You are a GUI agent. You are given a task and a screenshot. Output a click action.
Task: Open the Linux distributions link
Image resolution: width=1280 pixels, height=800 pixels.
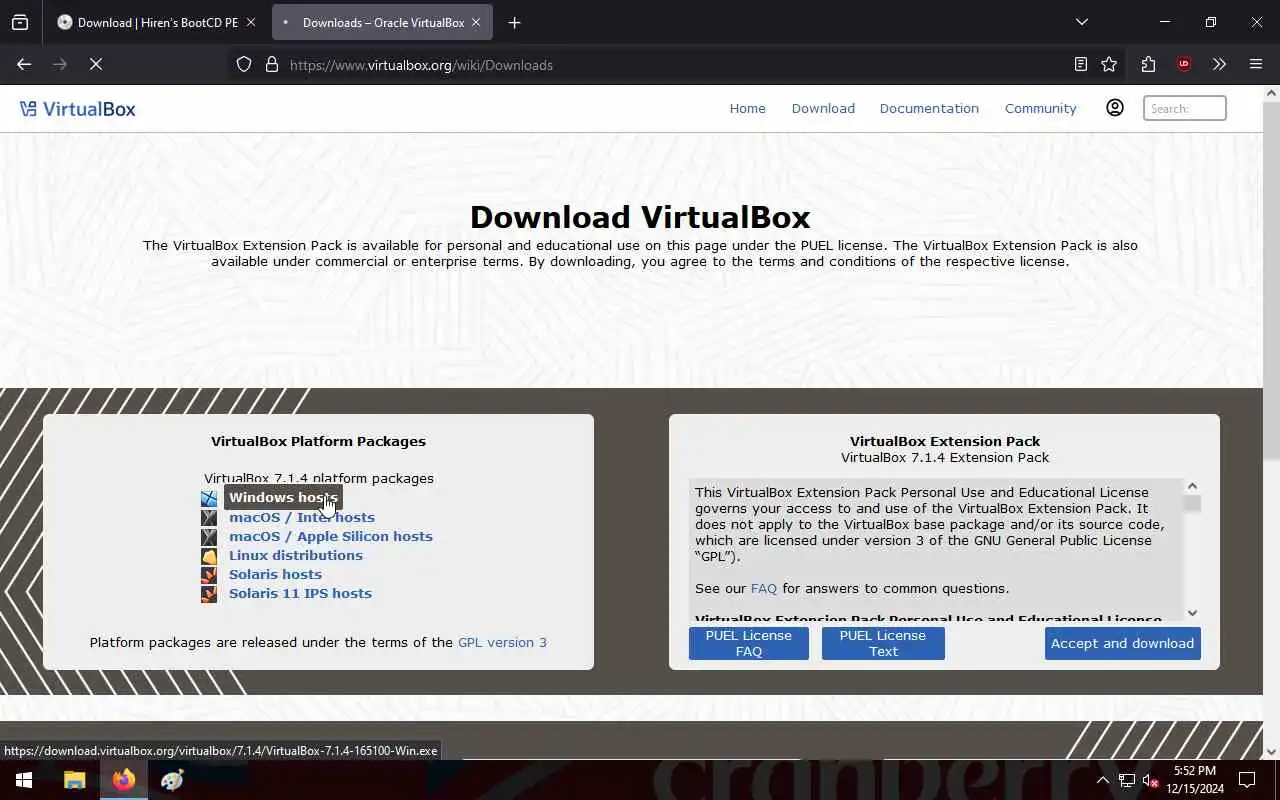point(296,555)
